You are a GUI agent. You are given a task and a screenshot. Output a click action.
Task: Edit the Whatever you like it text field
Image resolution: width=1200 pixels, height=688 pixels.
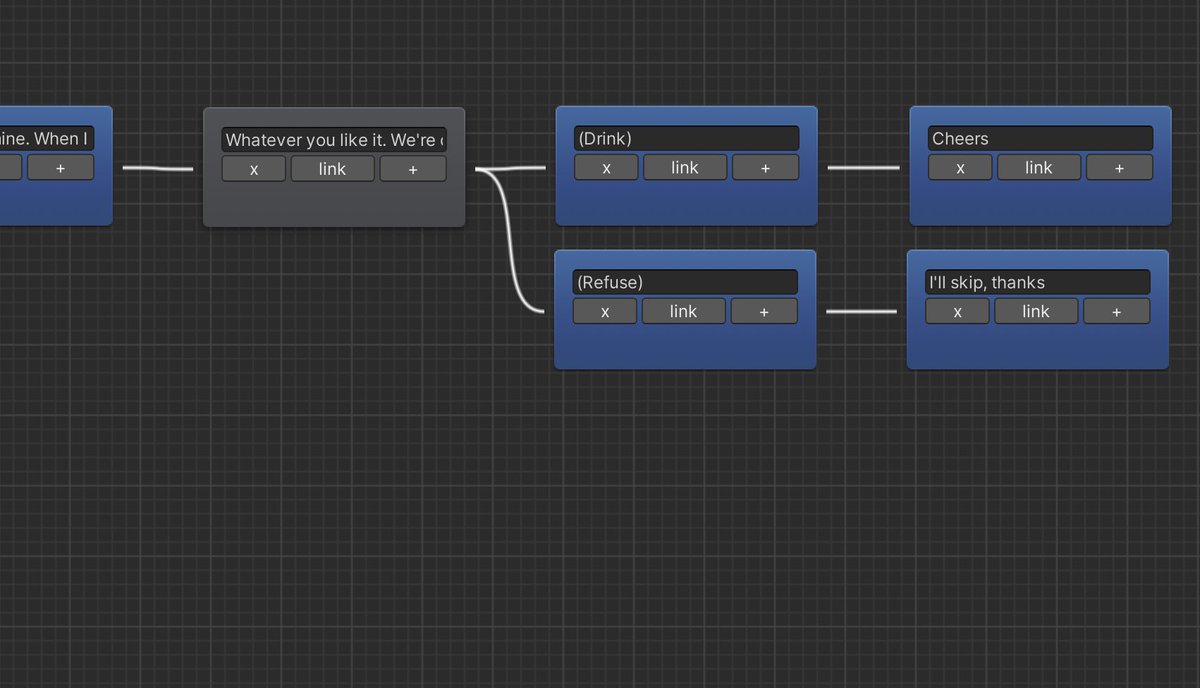[x=334, y=140]
